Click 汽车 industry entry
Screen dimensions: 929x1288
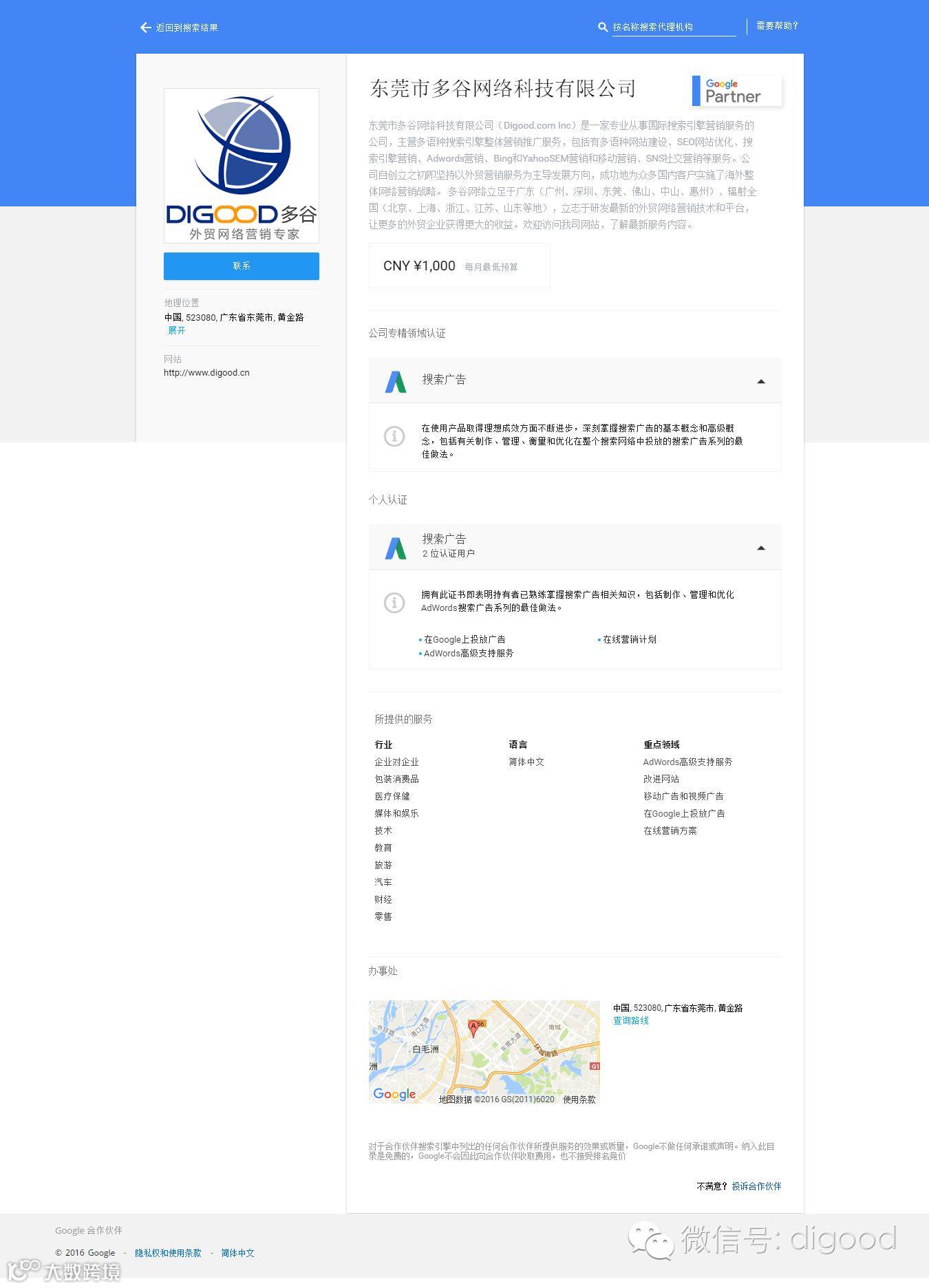point(383,882)
